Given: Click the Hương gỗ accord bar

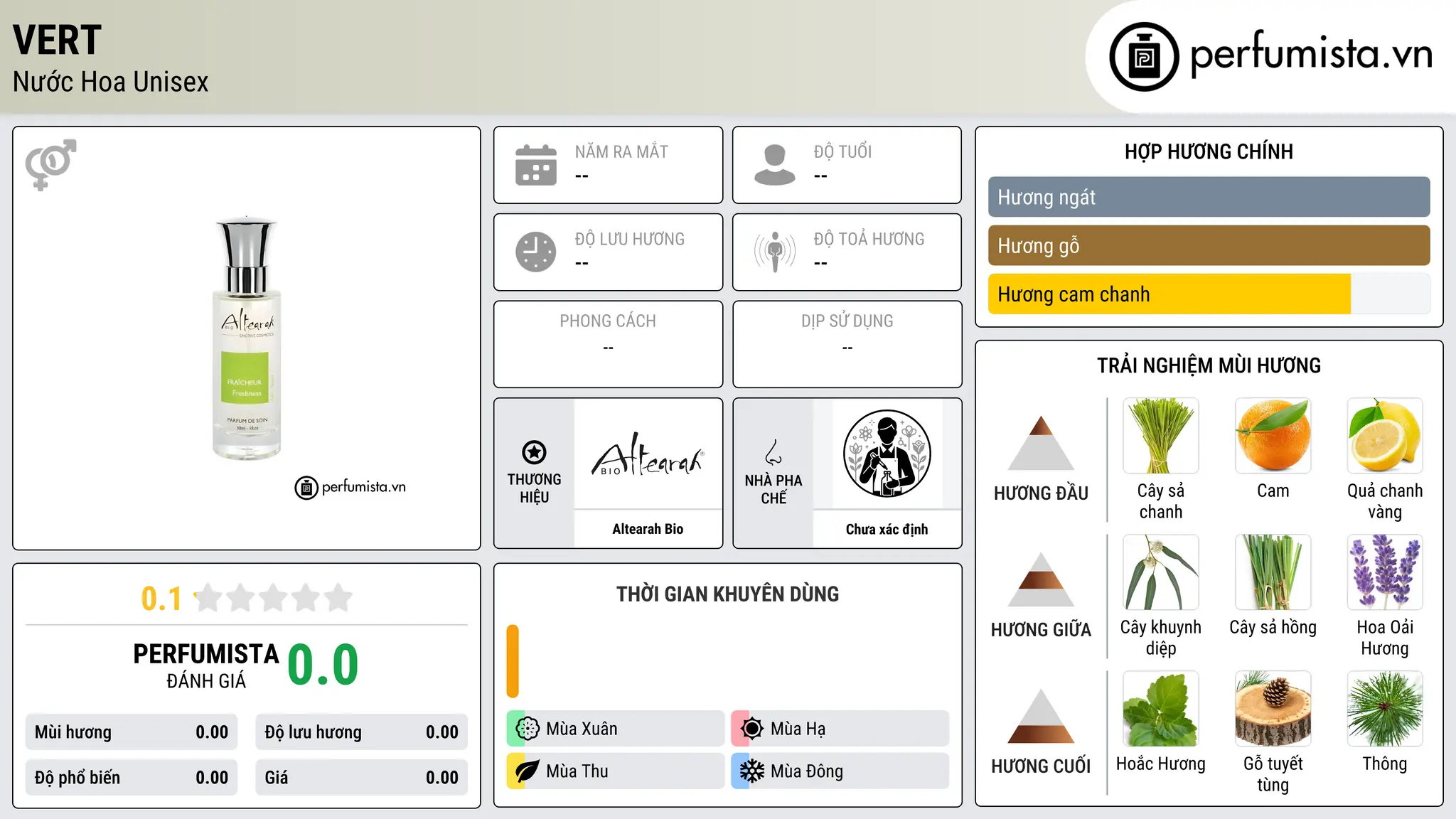Looking at the screenshot, I should click(x=1209, y=245).
